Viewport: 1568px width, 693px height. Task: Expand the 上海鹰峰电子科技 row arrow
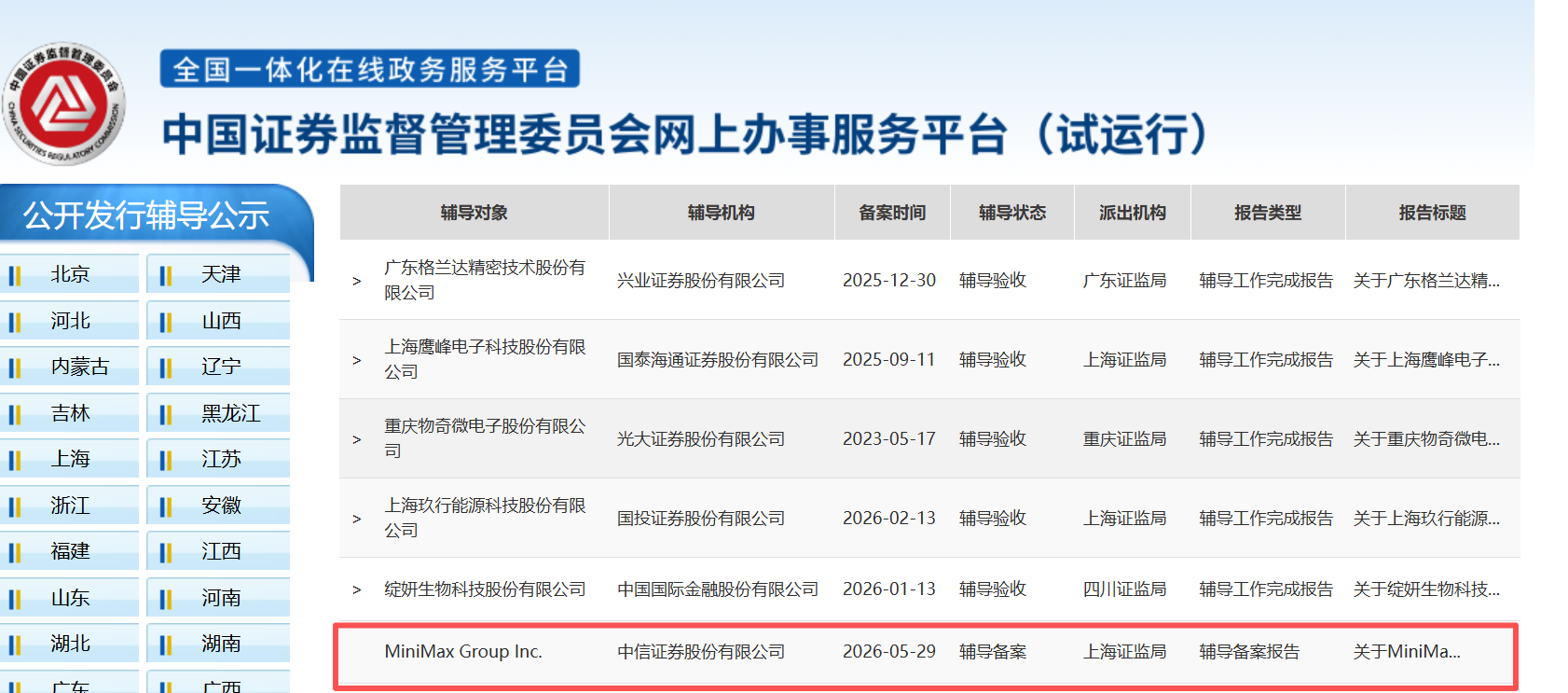(x=356, y=360)
